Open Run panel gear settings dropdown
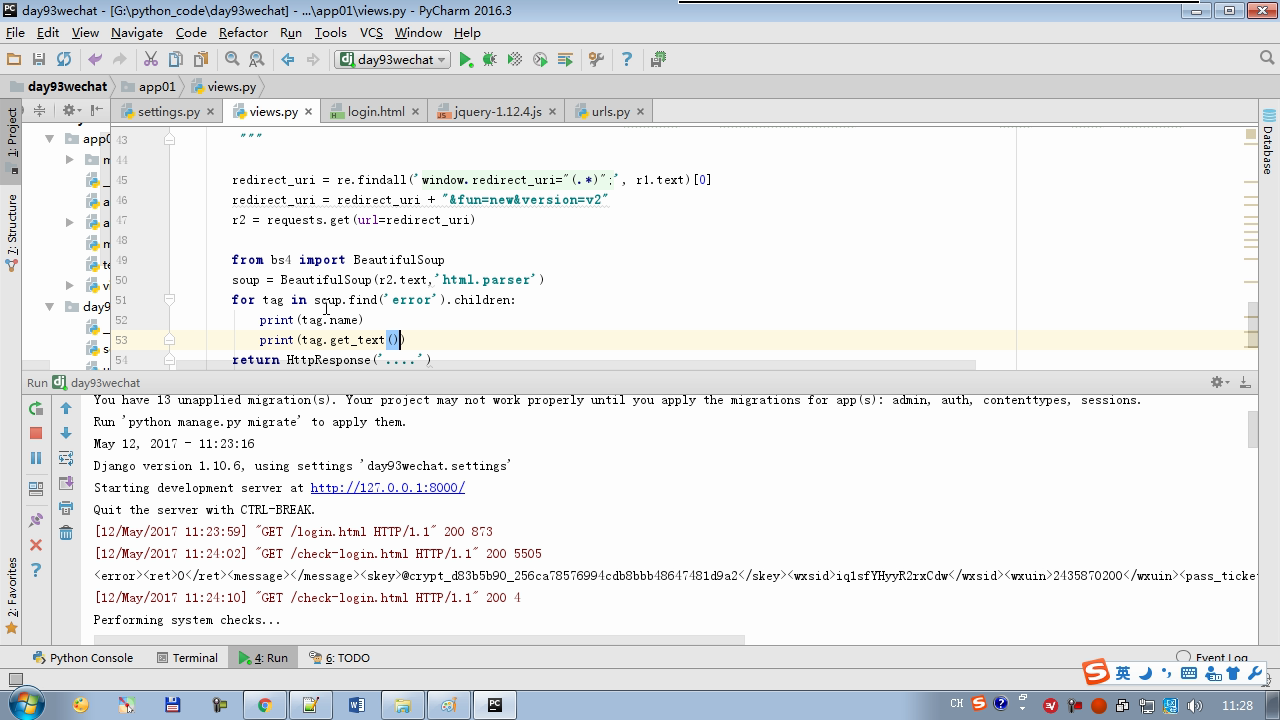Image resolution: width=1280 pixels, height=720 pixels. click(x=1219, y=382)
